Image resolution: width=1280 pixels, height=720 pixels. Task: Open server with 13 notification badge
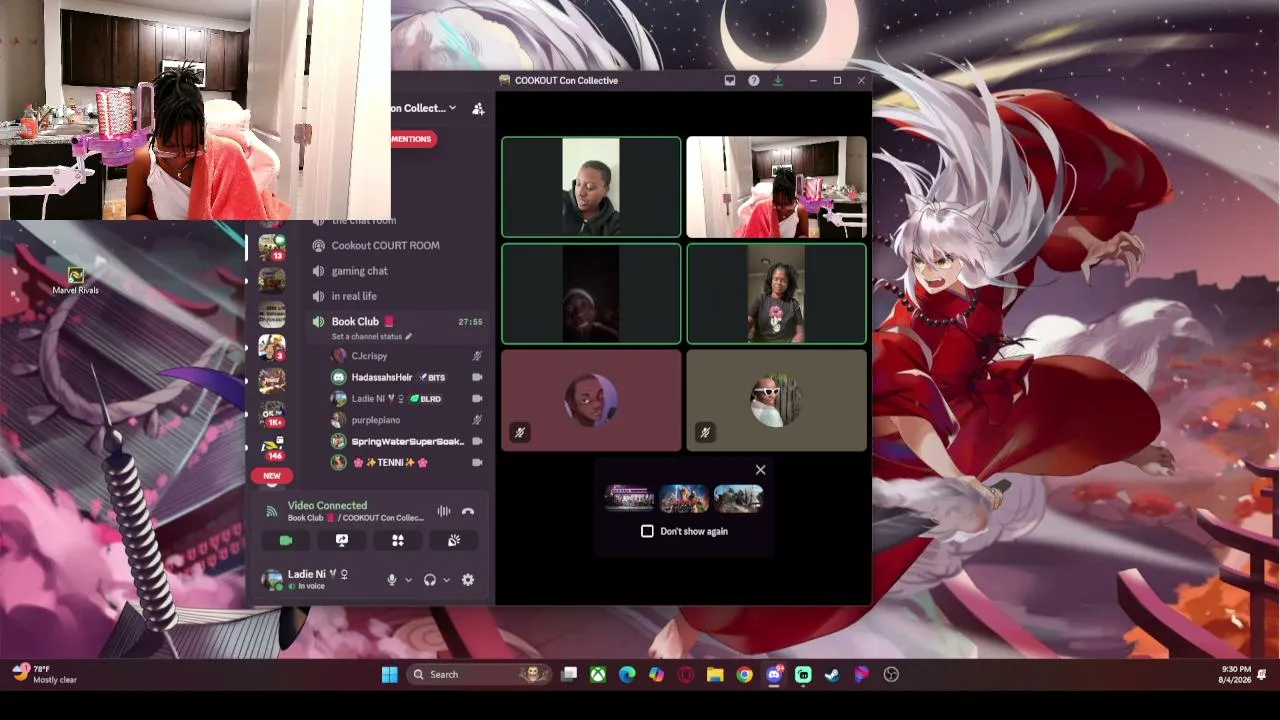[x=272, y=246]
